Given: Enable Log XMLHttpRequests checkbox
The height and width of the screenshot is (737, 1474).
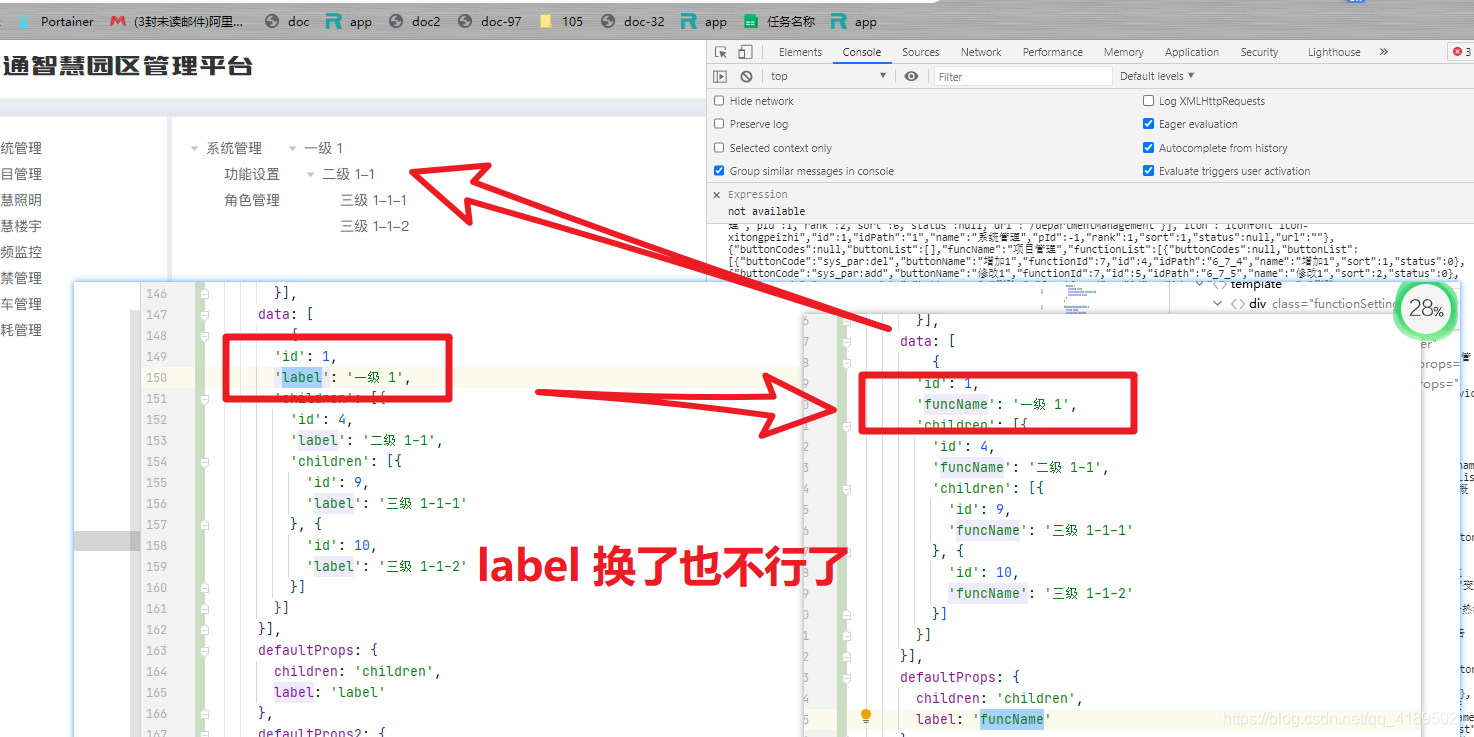Looking at the screenshot, I should 1148,101.
